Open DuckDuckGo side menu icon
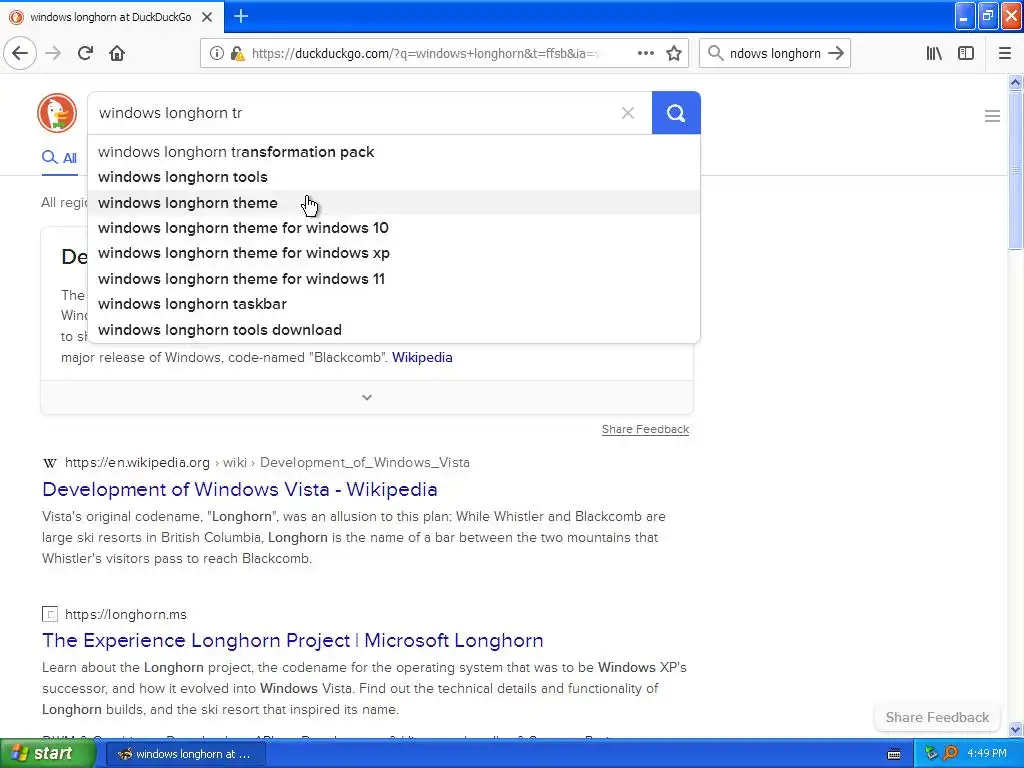The image size is (1024, 768). pyautogui.click(x=992, y=116)
